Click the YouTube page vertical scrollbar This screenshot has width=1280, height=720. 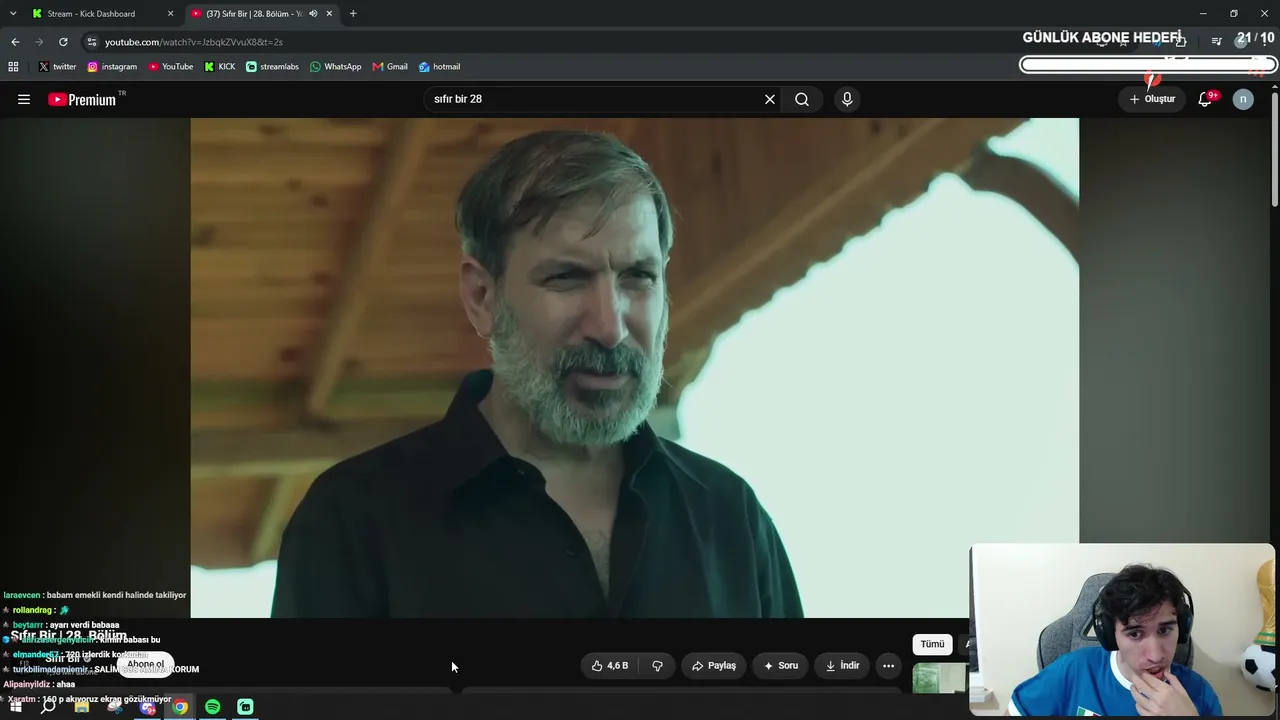(x=1274, y=150)
